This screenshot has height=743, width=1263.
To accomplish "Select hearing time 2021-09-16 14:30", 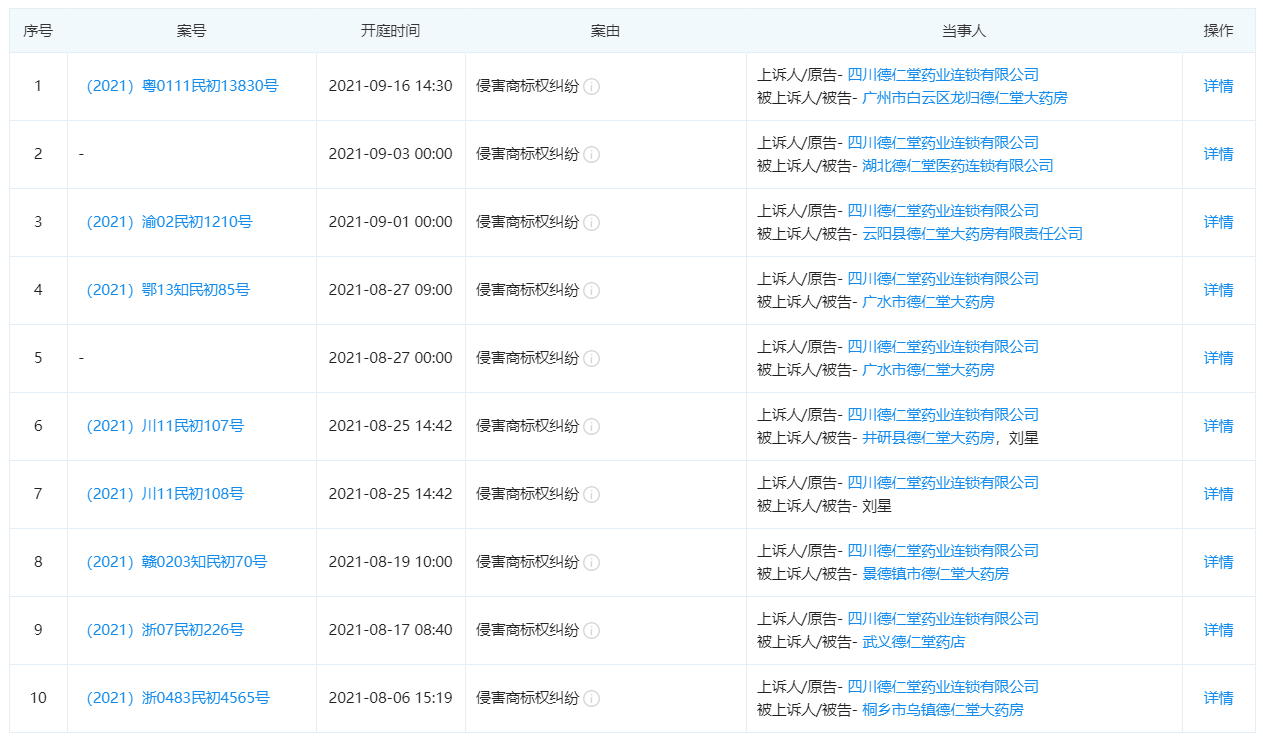I will point(391,86).
